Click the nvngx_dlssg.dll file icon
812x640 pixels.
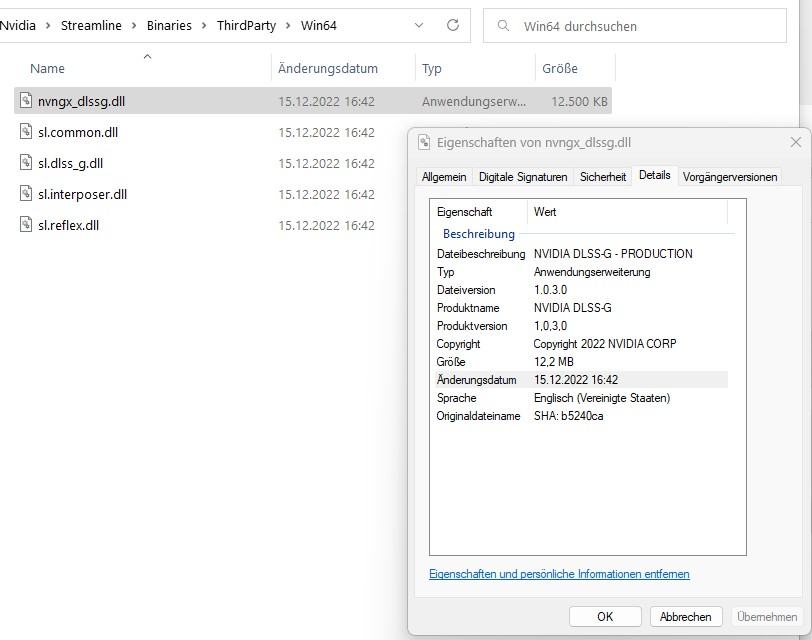click(26, 100)
